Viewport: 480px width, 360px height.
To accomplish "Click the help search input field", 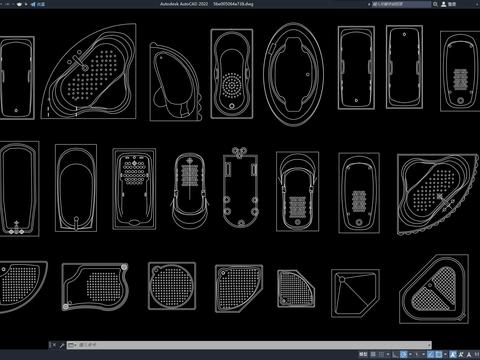I will coord(402,4).
